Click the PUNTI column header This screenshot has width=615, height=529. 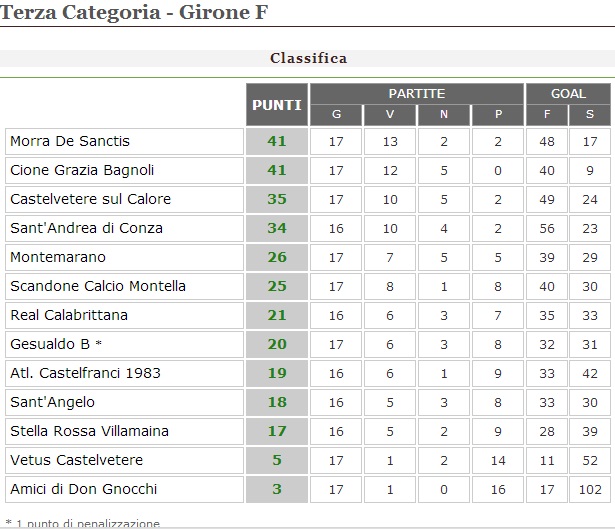[277, 104]
